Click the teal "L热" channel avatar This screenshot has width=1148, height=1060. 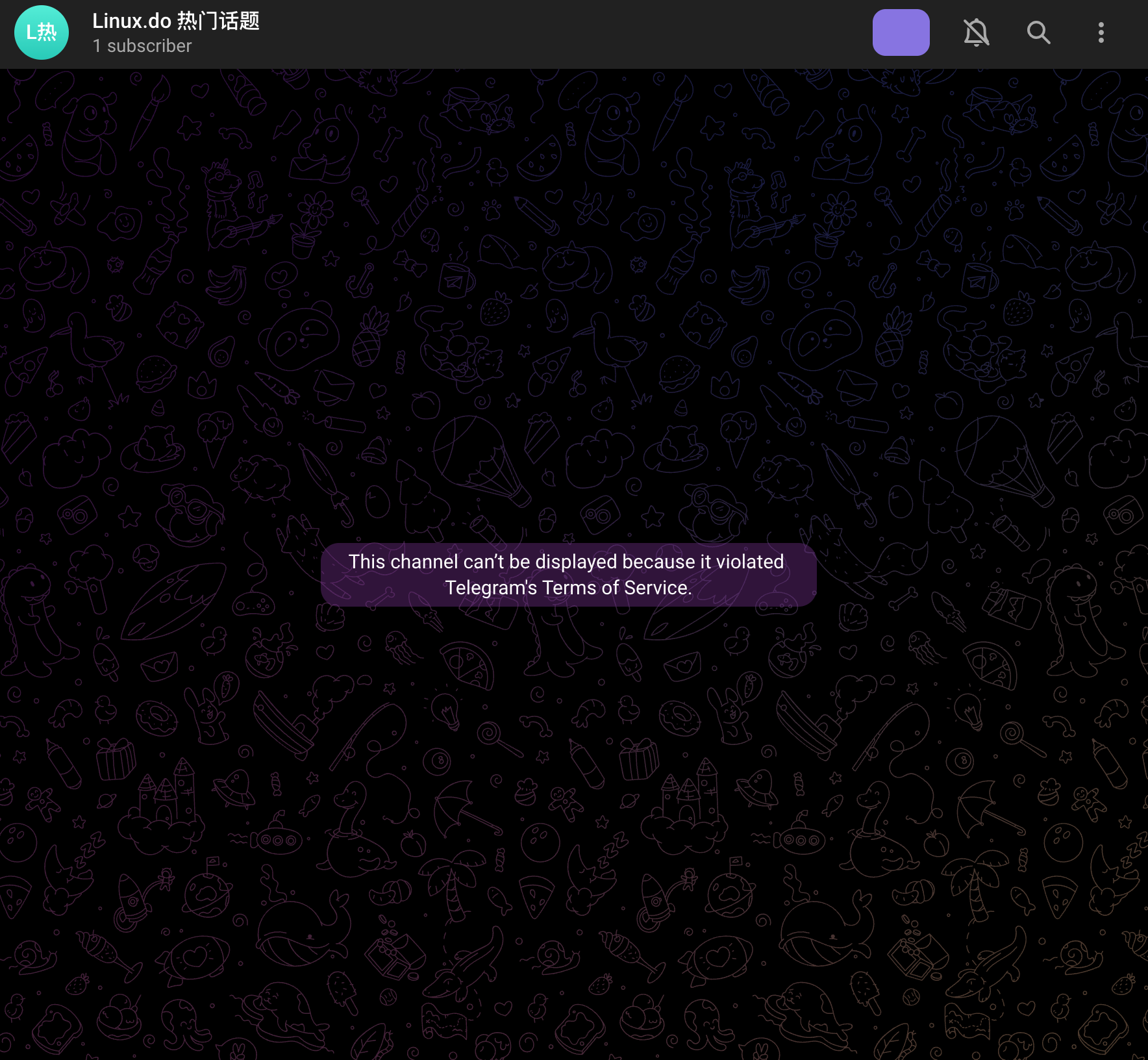42,32
